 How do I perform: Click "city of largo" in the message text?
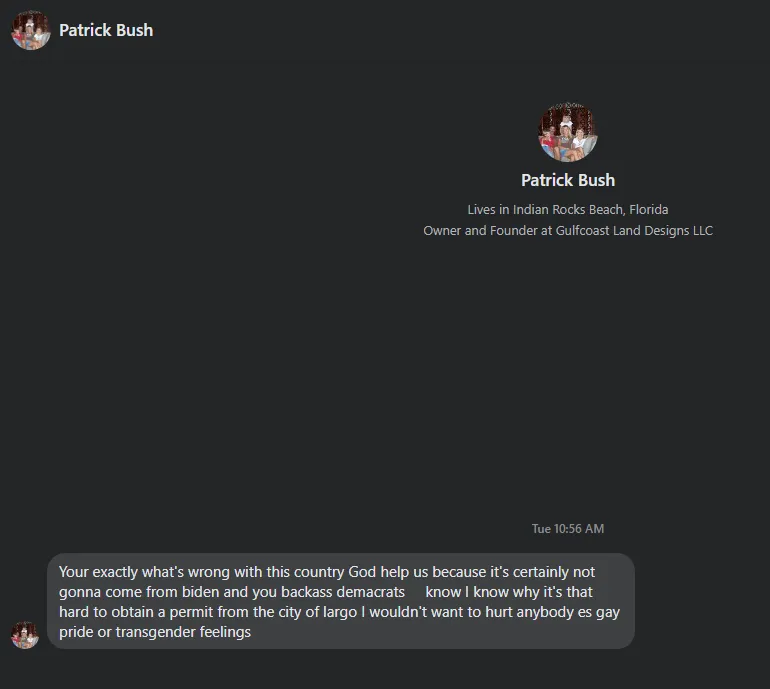(x=380, y=612)
